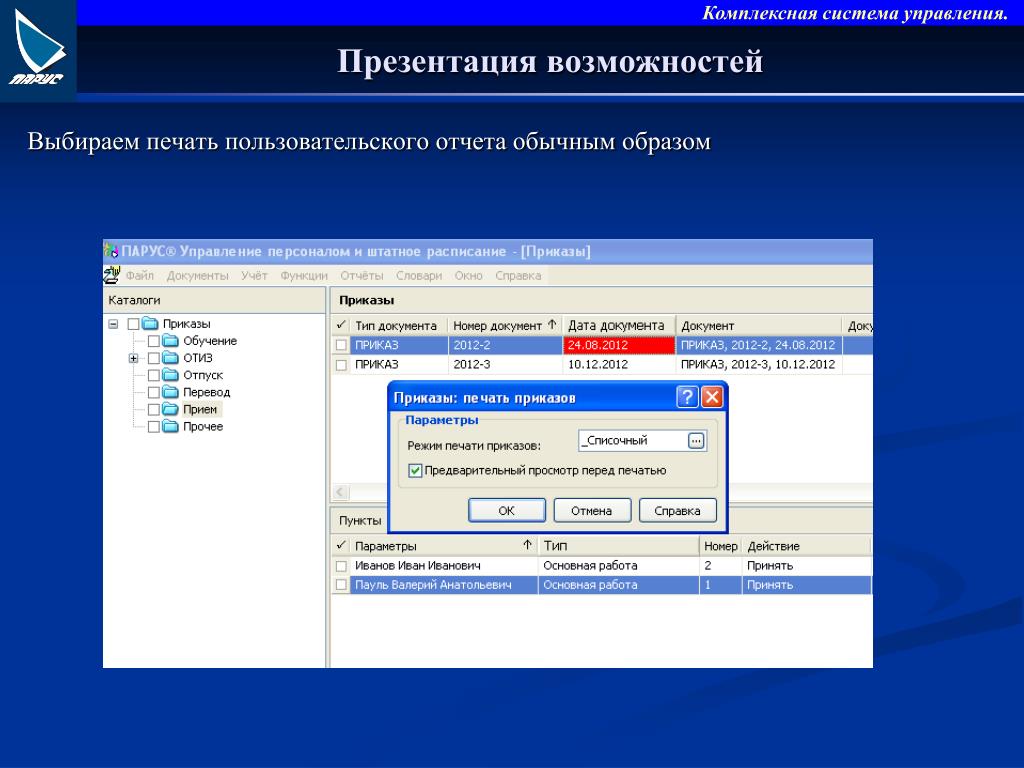Sort by Документ column header
1024x768 pixels.
[x=759, y=325]
